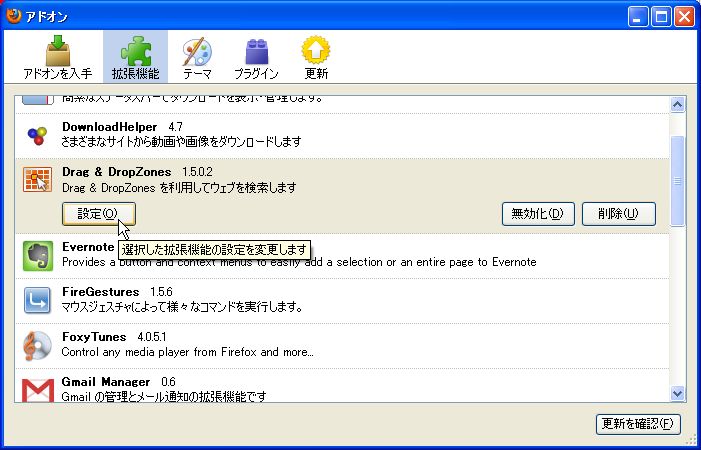Close the アドオン window
Image resolution: width=701 pixels, height=450 pixels.
tap(684, 17)
